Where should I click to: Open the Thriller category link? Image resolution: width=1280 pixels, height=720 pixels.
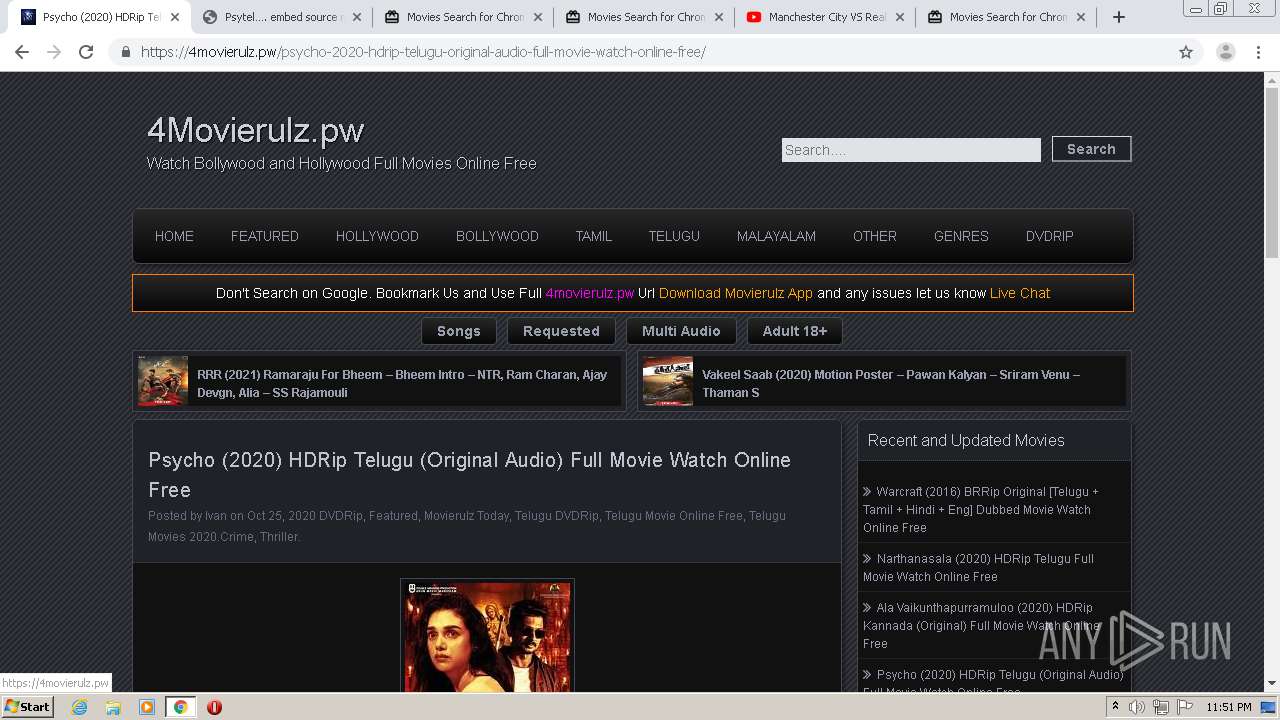pos(279,537)
